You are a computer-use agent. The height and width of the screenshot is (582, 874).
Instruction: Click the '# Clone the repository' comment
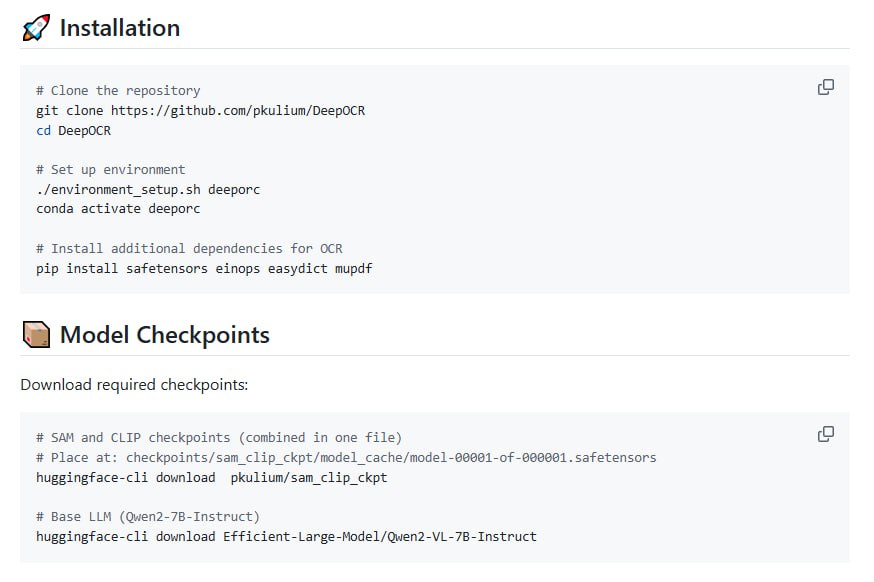tap(118, 90)
